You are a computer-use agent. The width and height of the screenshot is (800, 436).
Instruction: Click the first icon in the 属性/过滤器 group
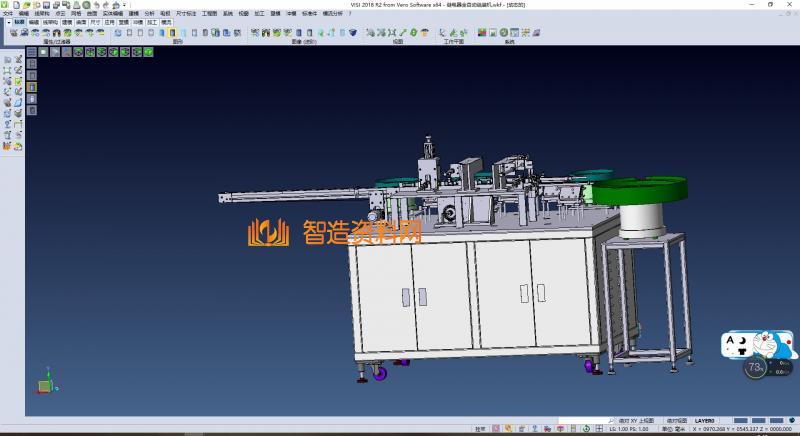point(13,33)
